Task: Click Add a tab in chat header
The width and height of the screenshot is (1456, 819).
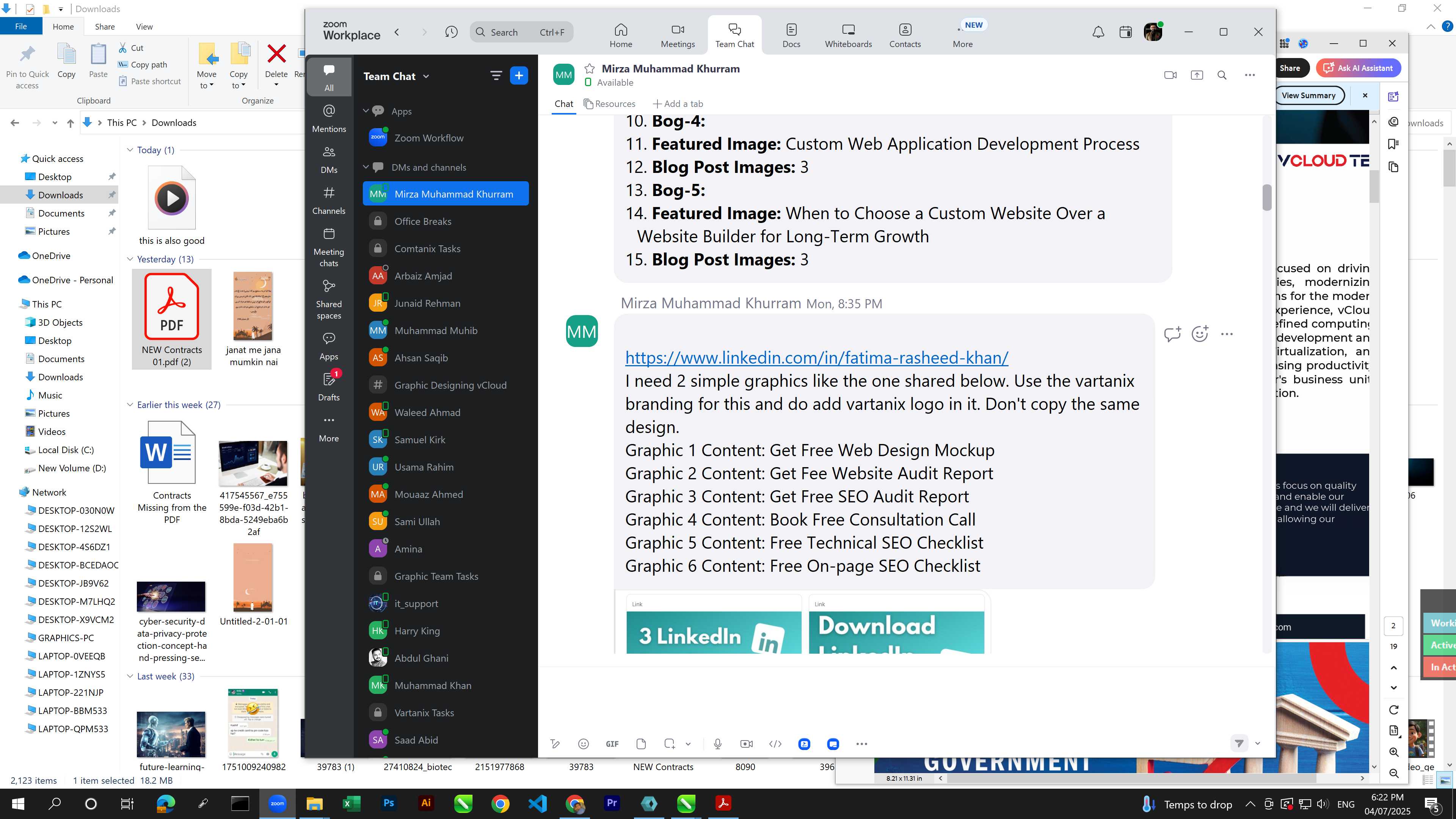Action: pyautogui.click(x=678, y=104)
